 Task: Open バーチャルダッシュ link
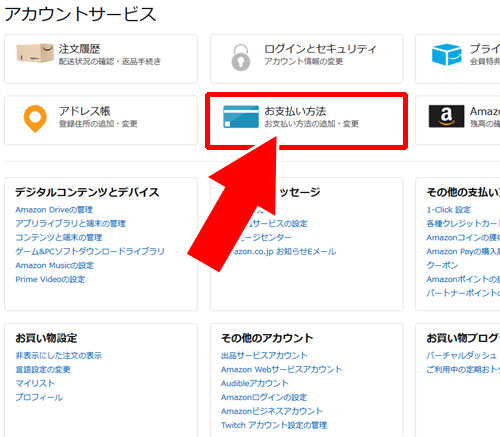[462, 355]
